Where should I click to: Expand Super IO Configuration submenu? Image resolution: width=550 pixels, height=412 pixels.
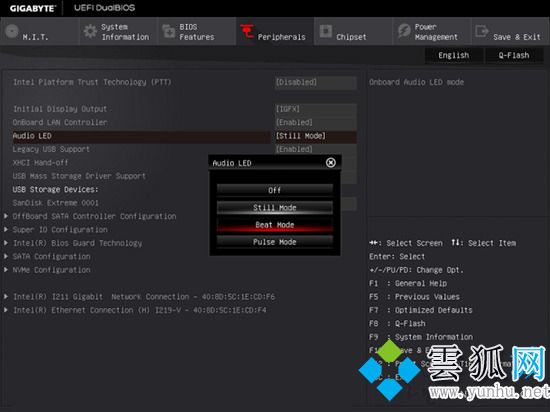(60, 230)
